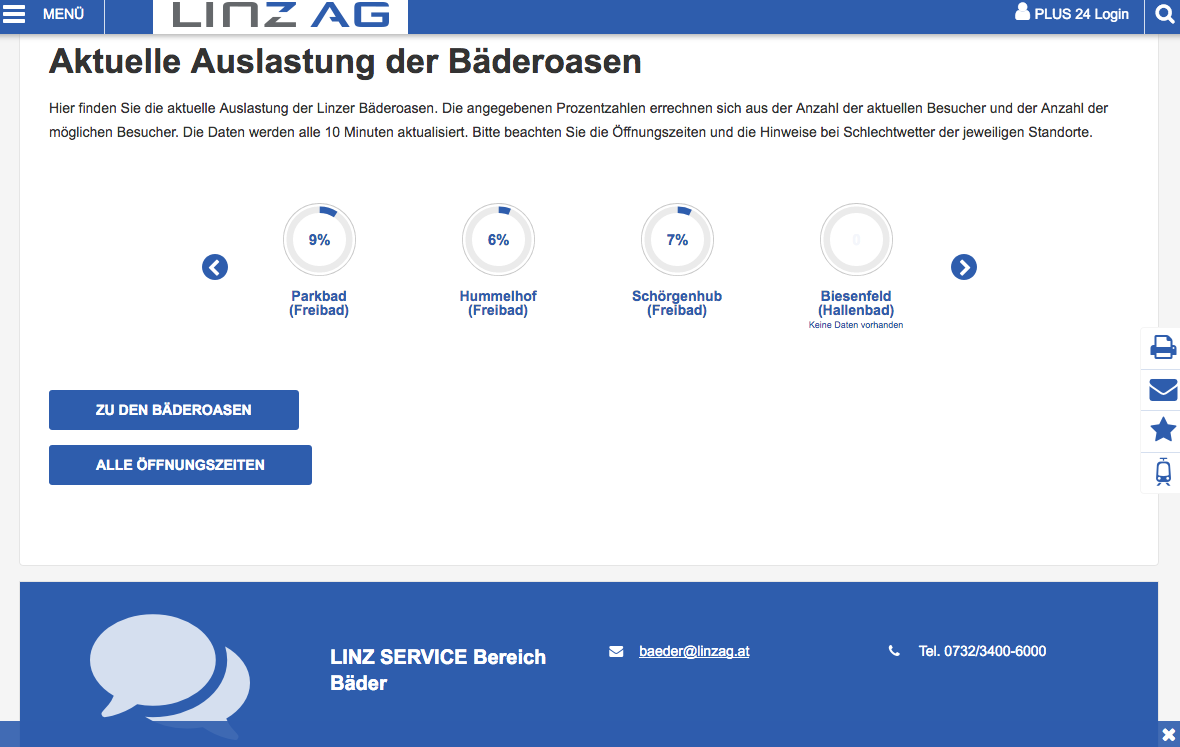Show previous pools with left arrow
The image size is (1180, 747).
click(215, 267)
